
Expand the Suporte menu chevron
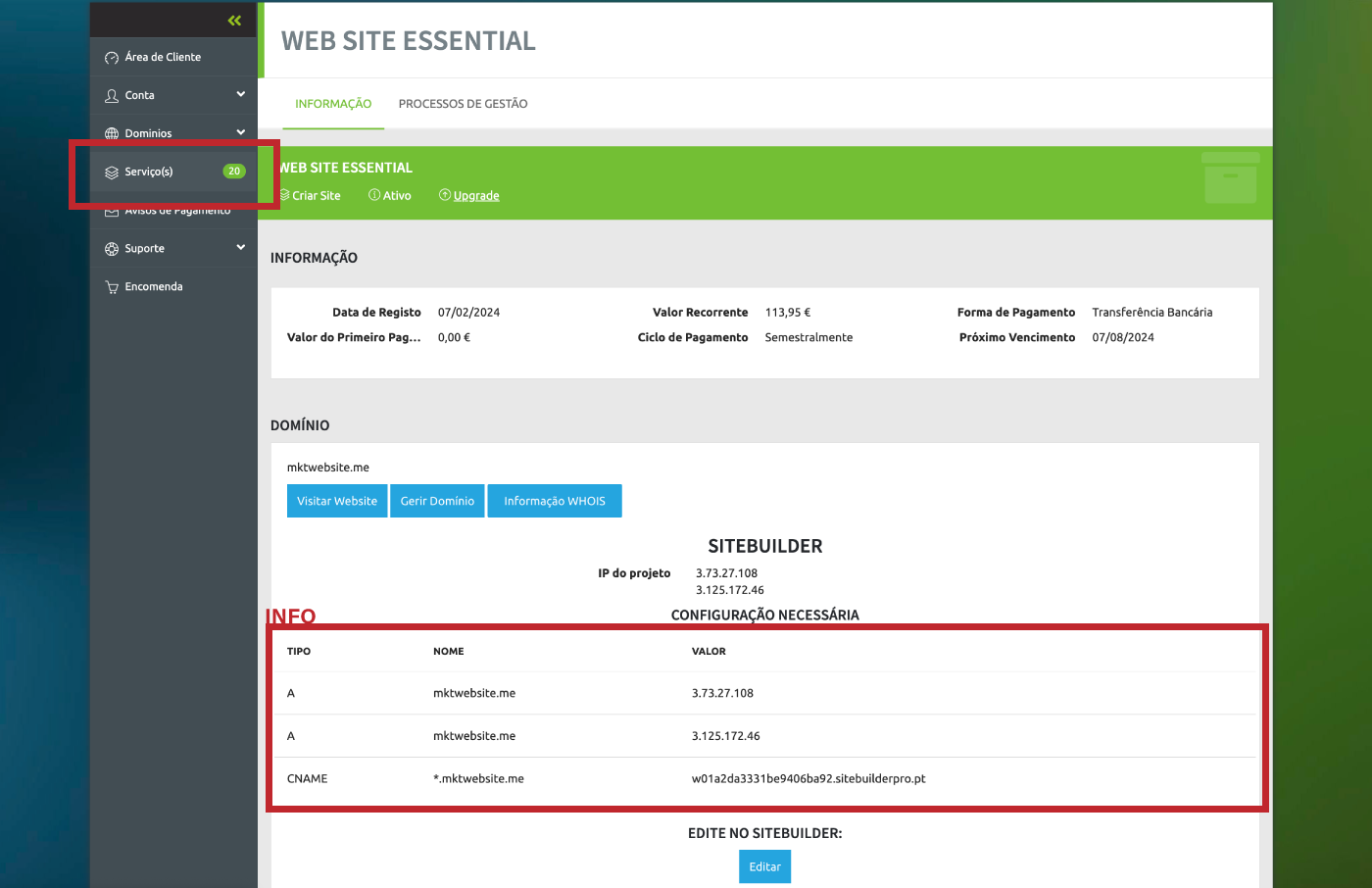(241, 247)
